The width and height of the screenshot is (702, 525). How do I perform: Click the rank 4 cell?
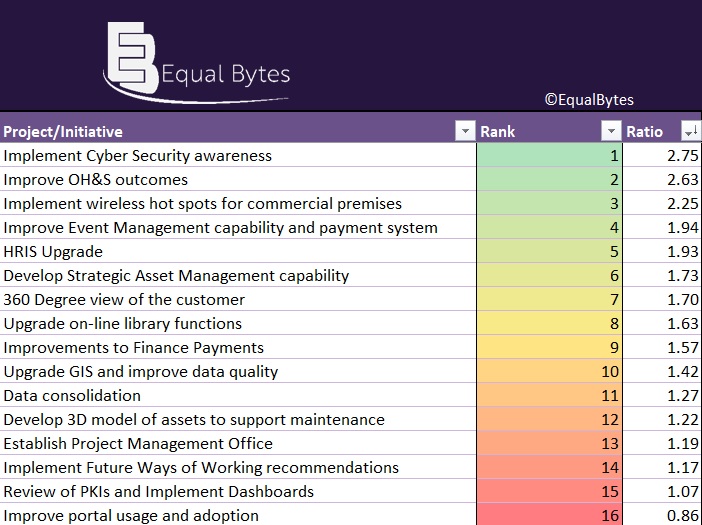point(549,227)
